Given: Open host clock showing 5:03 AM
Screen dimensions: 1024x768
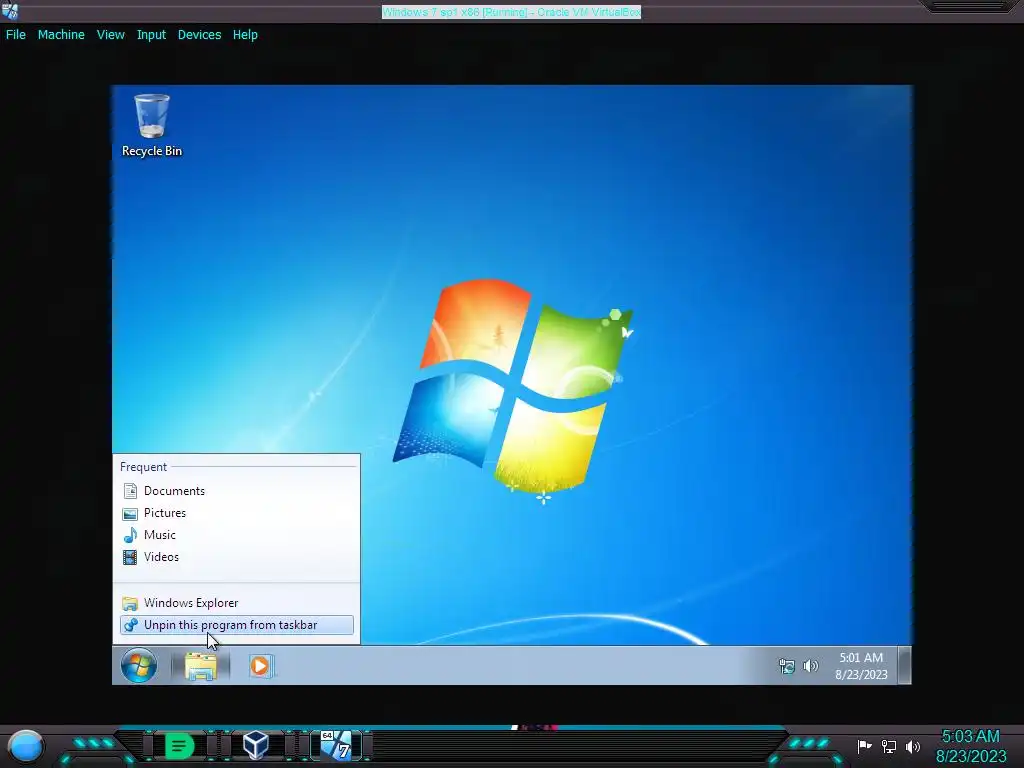Looking at the screenshot, I should [x=970, y=746].
